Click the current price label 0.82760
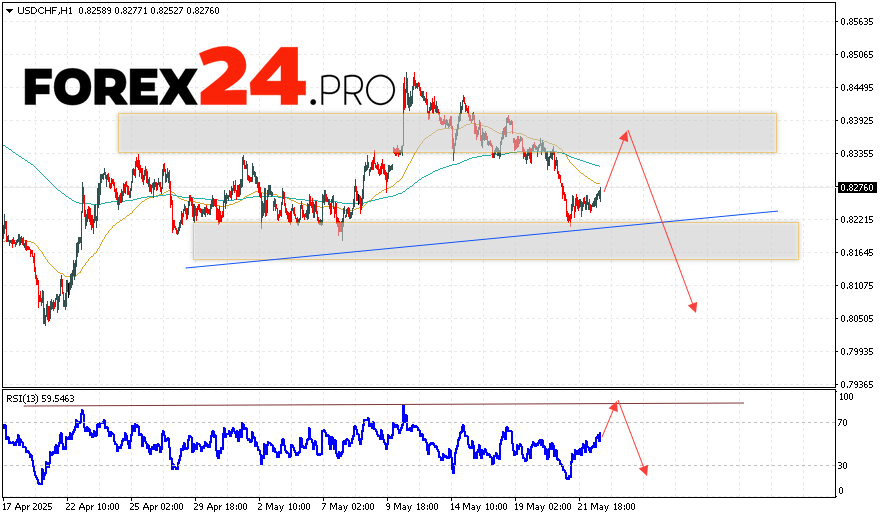This screenshot has height=518, width=881. [857, 188]
